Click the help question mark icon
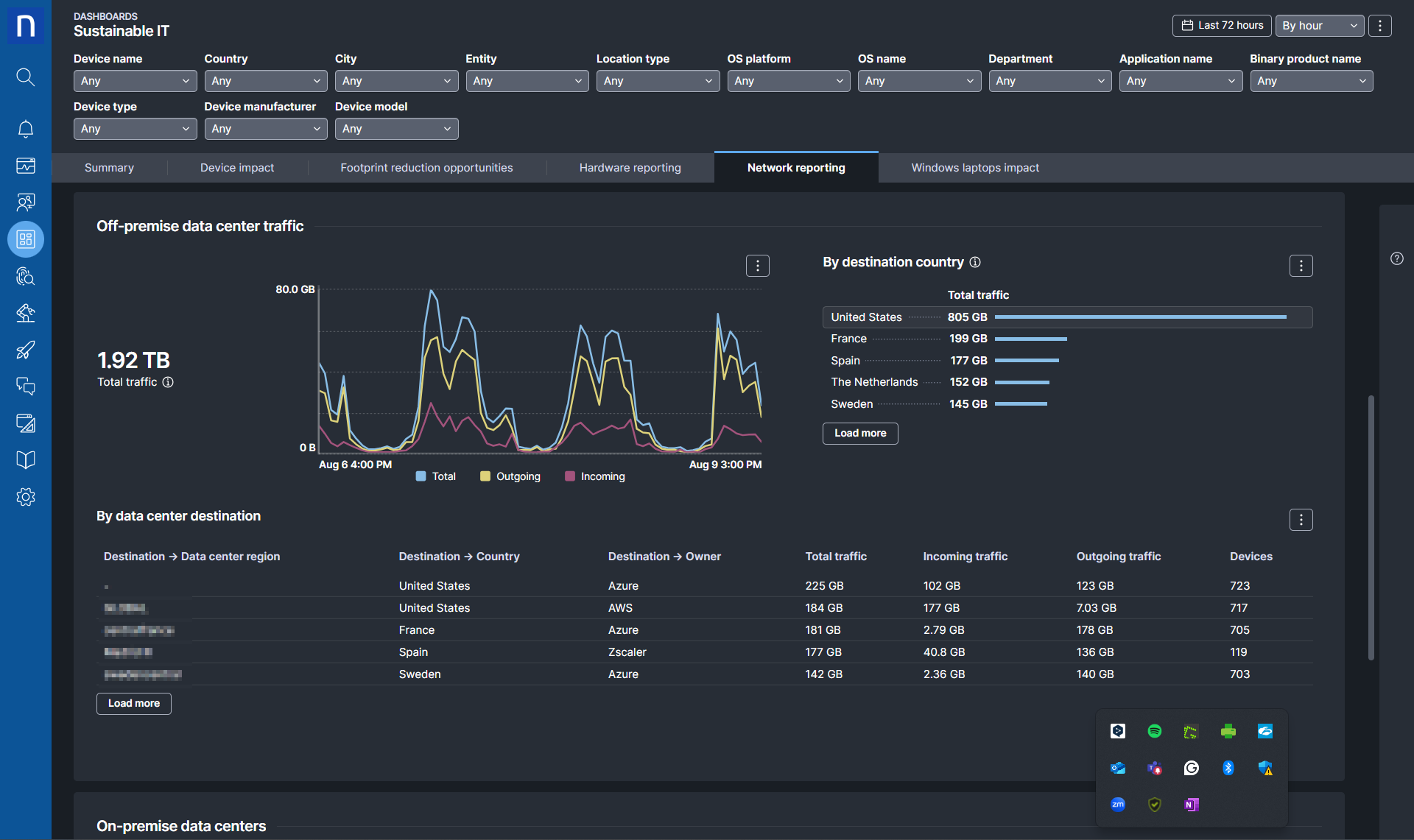 coord(1396,258)
